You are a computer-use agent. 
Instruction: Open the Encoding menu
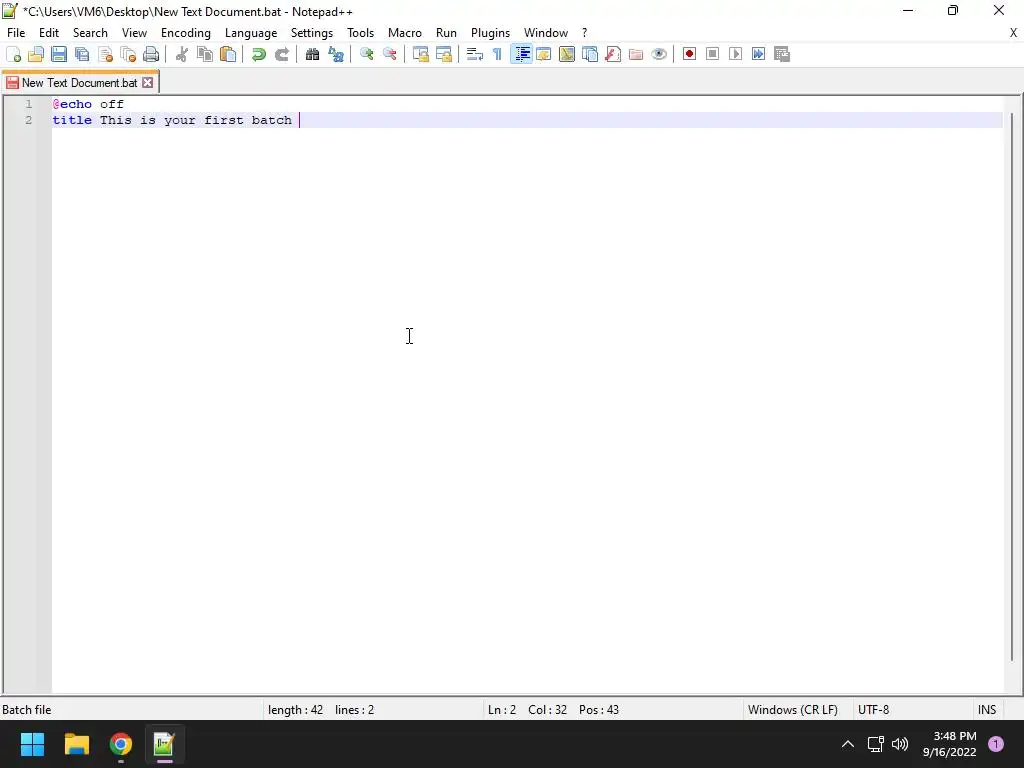pyautogui.click(x=186, y=33)
